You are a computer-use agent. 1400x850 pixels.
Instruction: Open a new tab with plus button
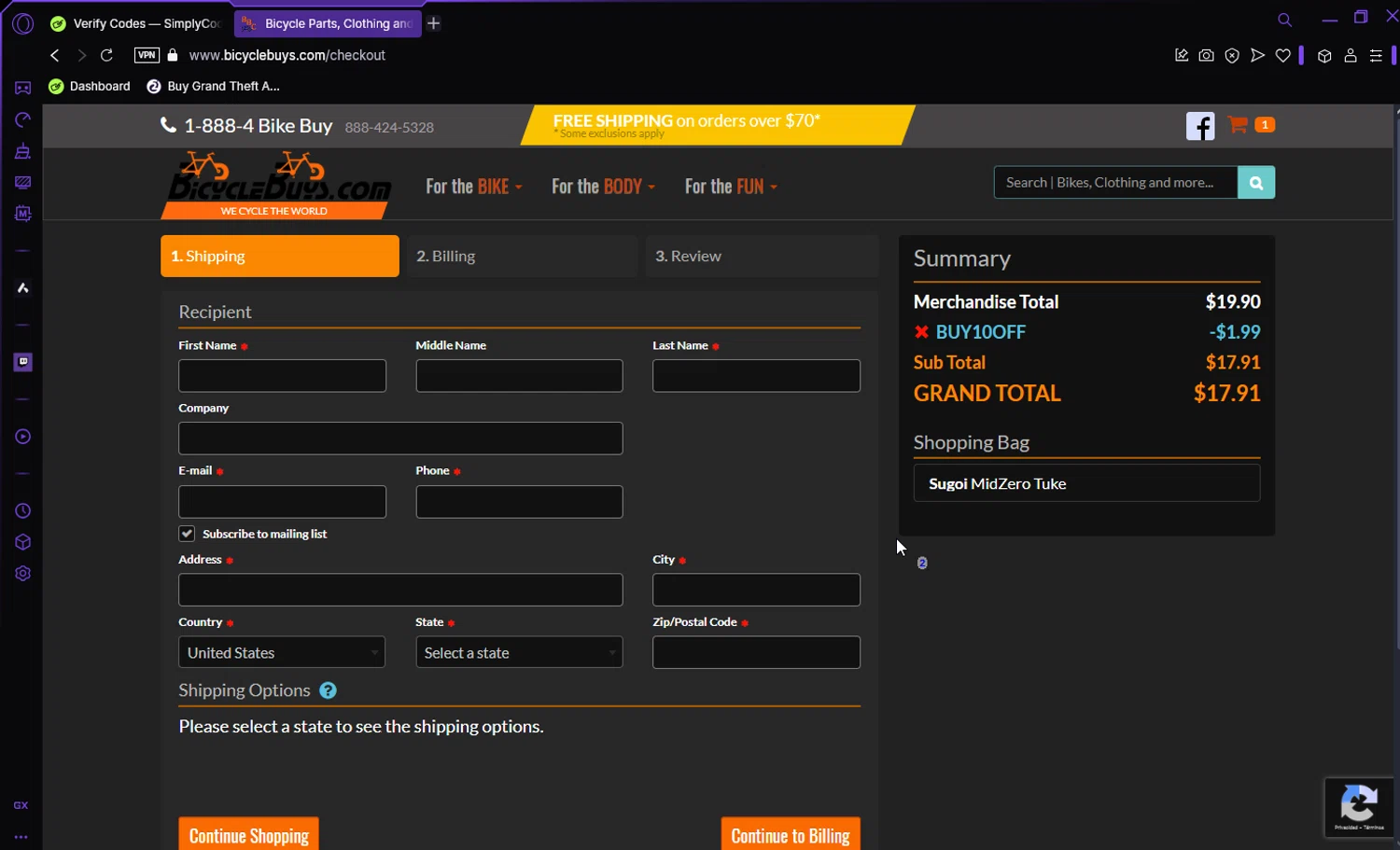[x=434, y=23]
